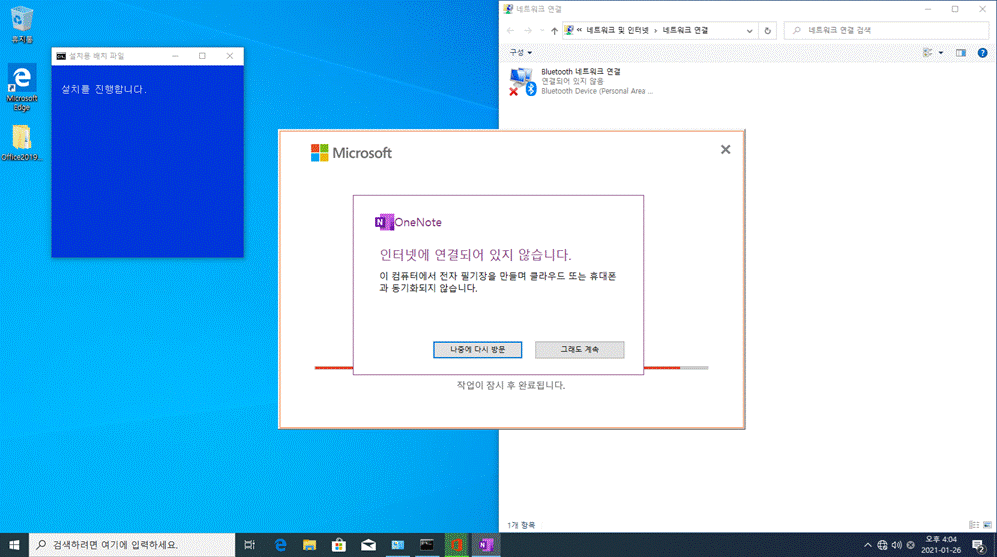Click the Network Connections taskbar item
The width and height of the screenshot is (997, 557).
point(397,545)
